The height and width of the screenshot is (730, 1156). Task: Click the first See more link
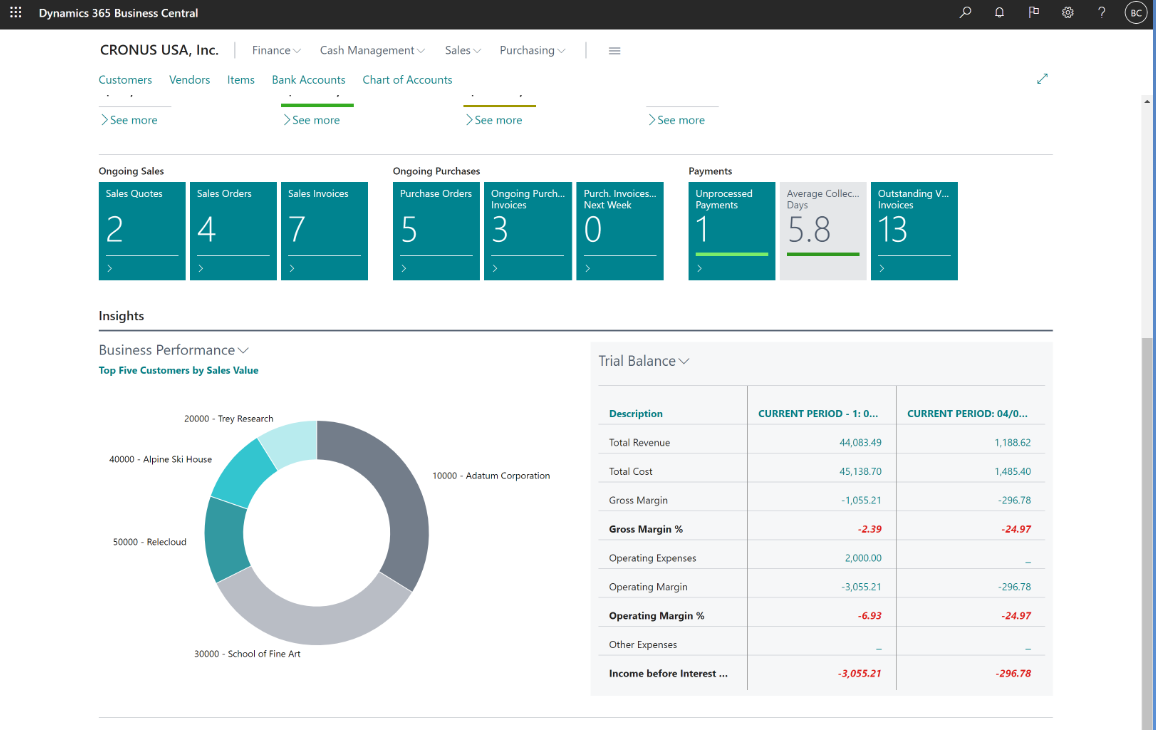[129, 120]
